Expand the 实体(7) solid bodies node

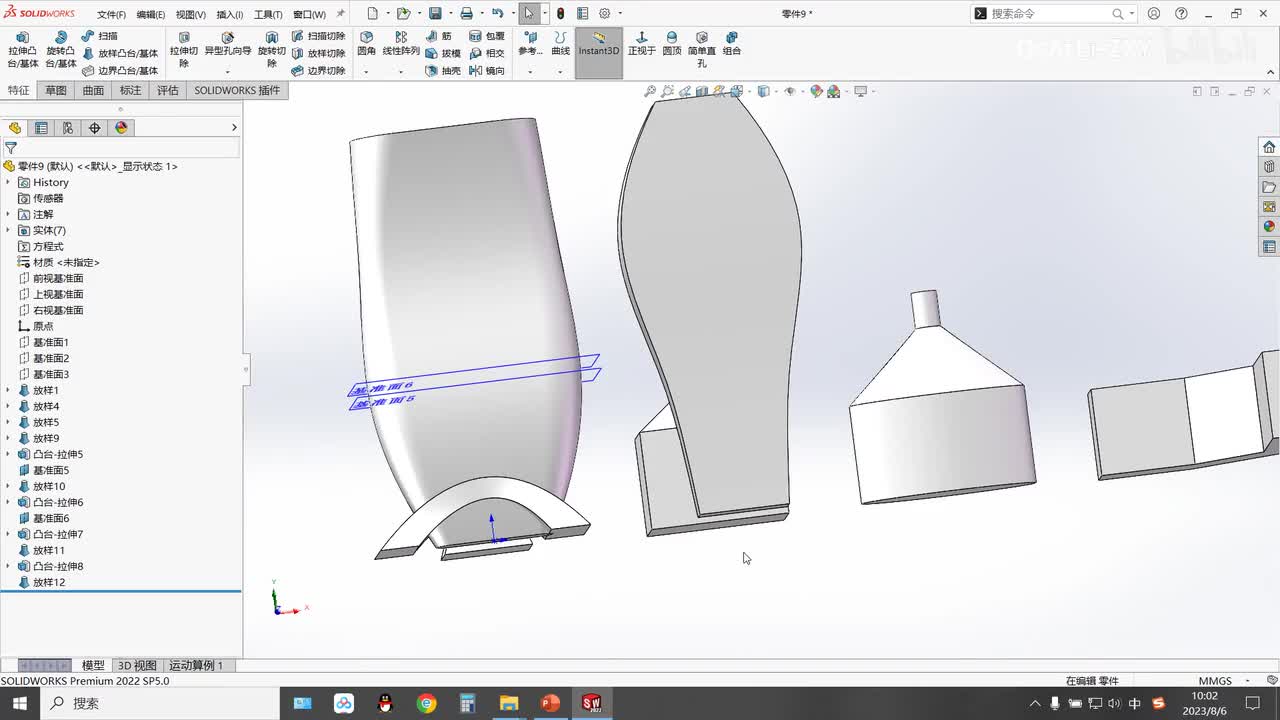(8, 231)
